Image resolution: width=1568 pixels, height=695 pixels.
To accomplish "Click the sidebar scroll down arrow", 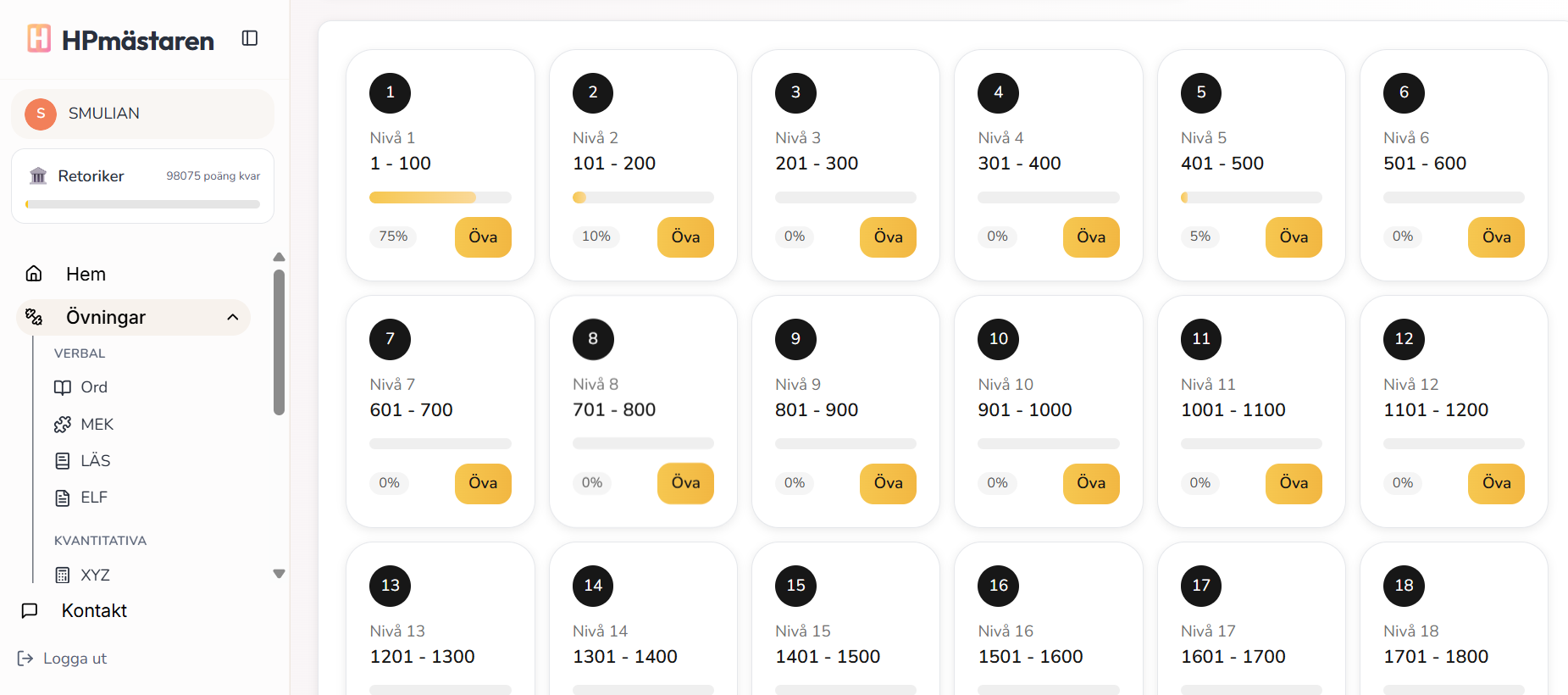I will (279, 574).
